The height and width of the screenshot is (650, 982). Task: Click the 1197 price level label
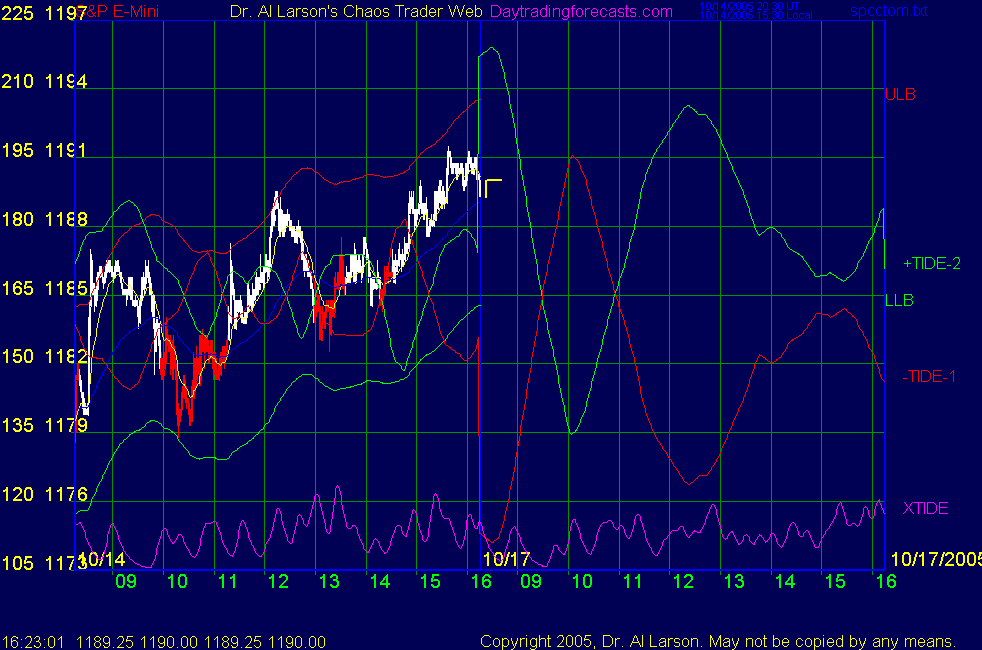click(x=65, y=12)
